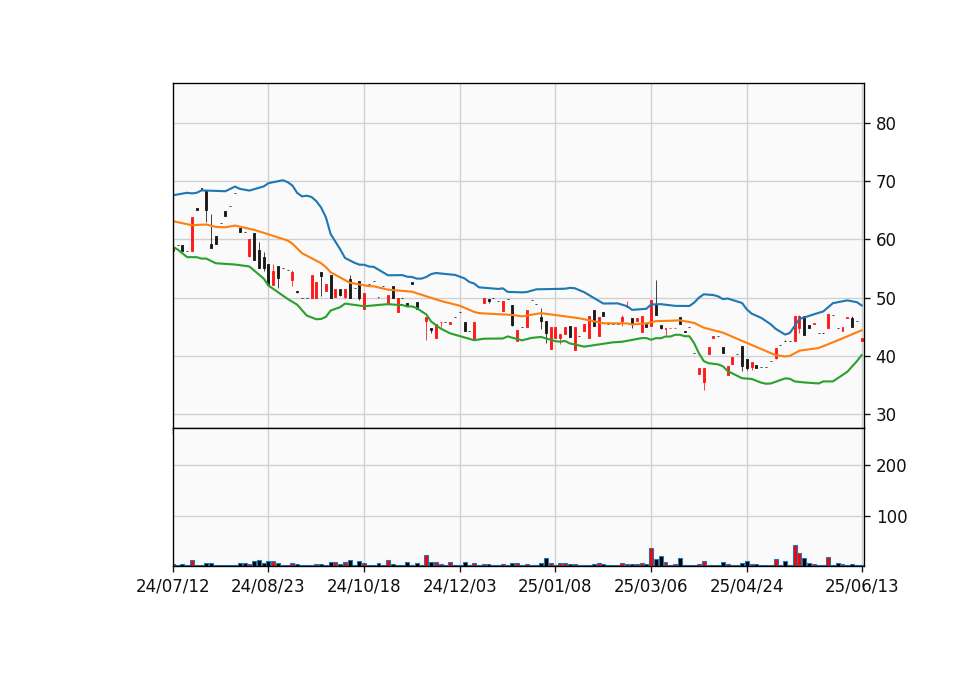Click the volume axis value 100
This screenshot has width=960, height=690.
(891, 517)
